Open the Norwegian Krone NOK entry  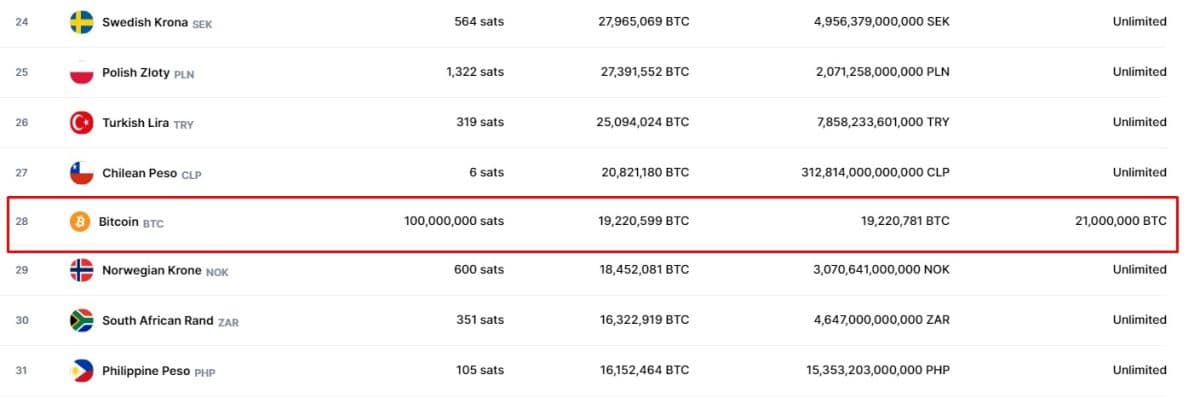[x=166, y=270]
